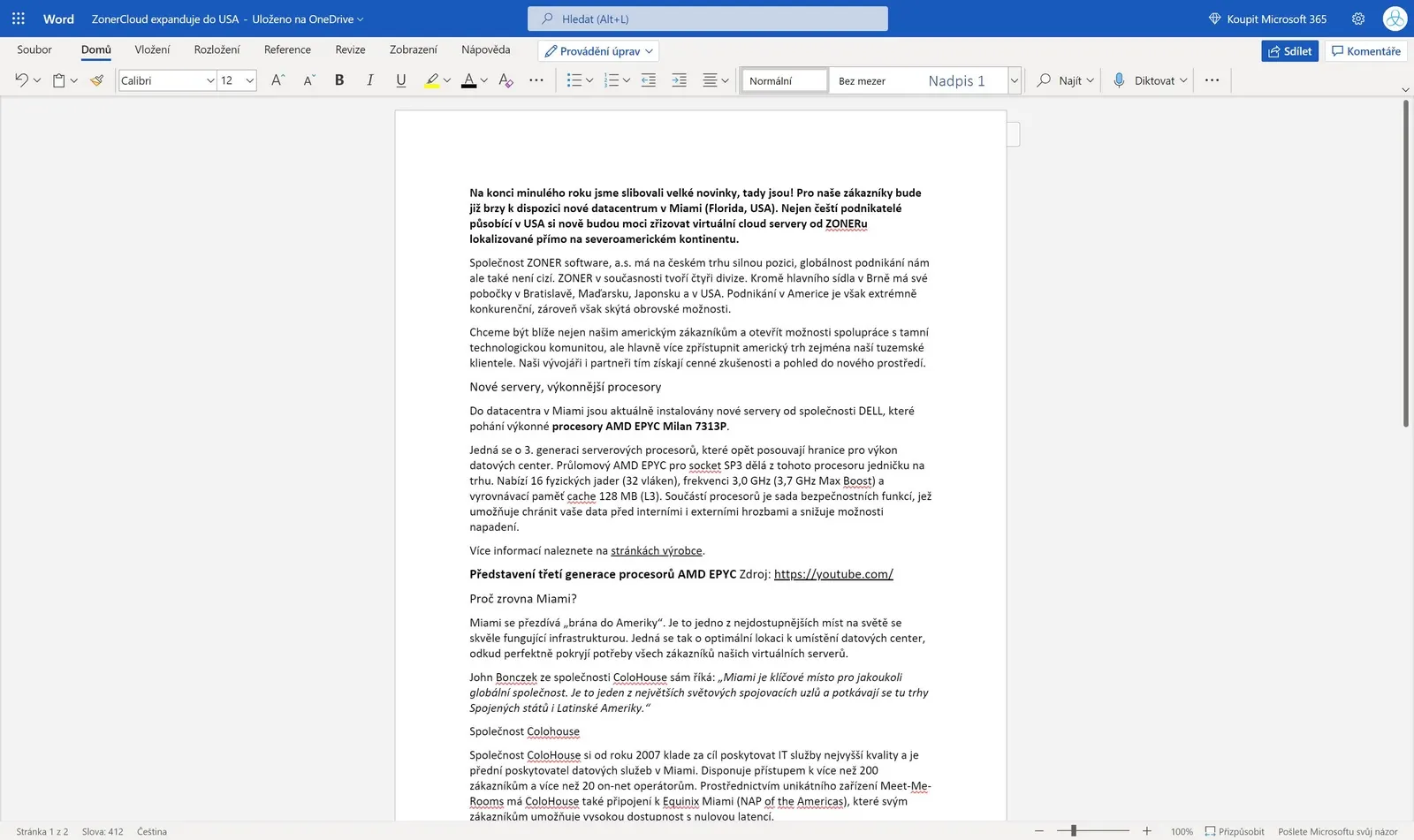This screenshot has width=1414, height=840.
Task: Open the Soubor menu
Action: click(x=34, y=49)
